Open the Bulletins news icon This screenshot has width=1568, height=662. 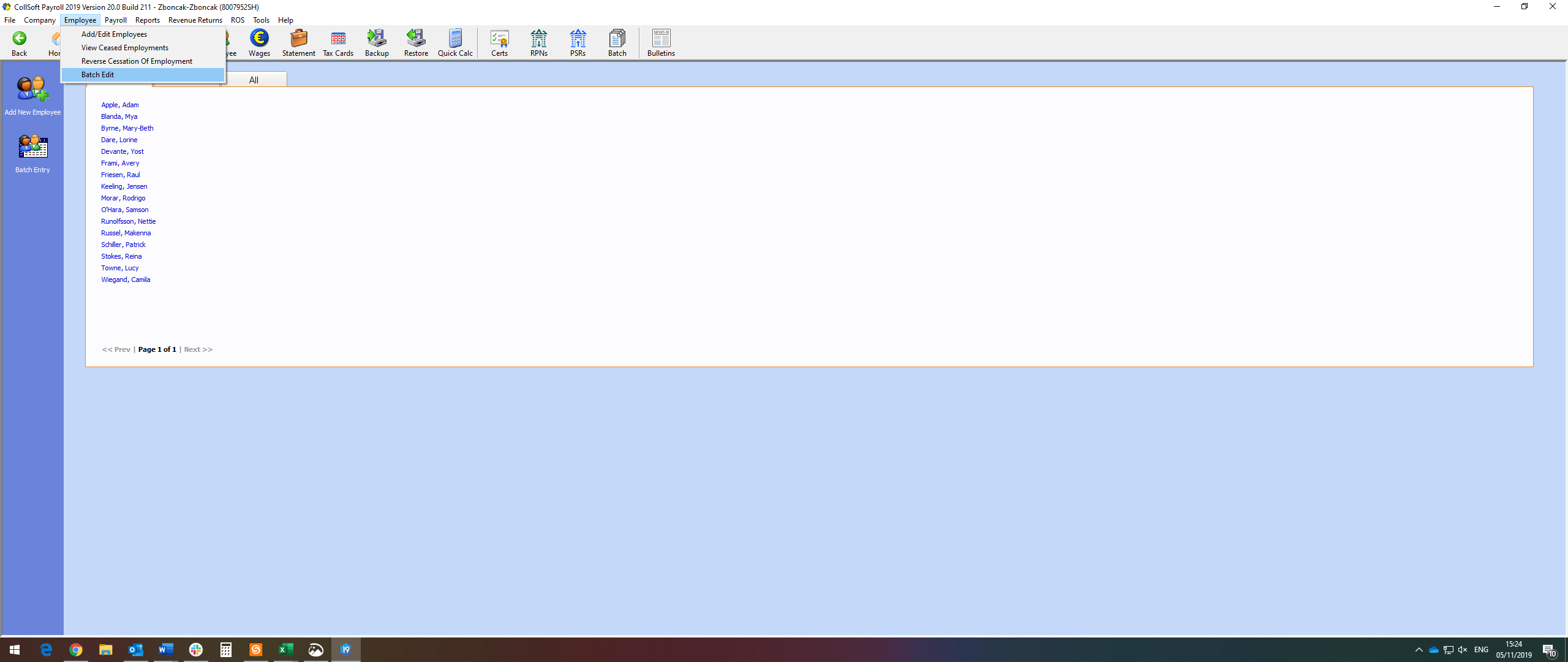pos(661,39)
